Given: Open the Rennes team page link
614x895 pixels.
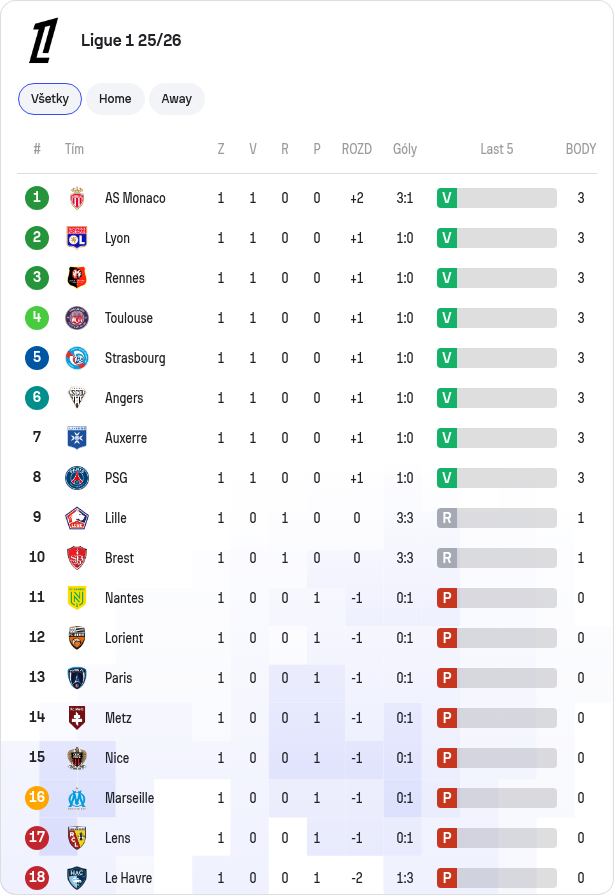Looking at the screenshot, I should pyautogui.click(x=124, y=278).
